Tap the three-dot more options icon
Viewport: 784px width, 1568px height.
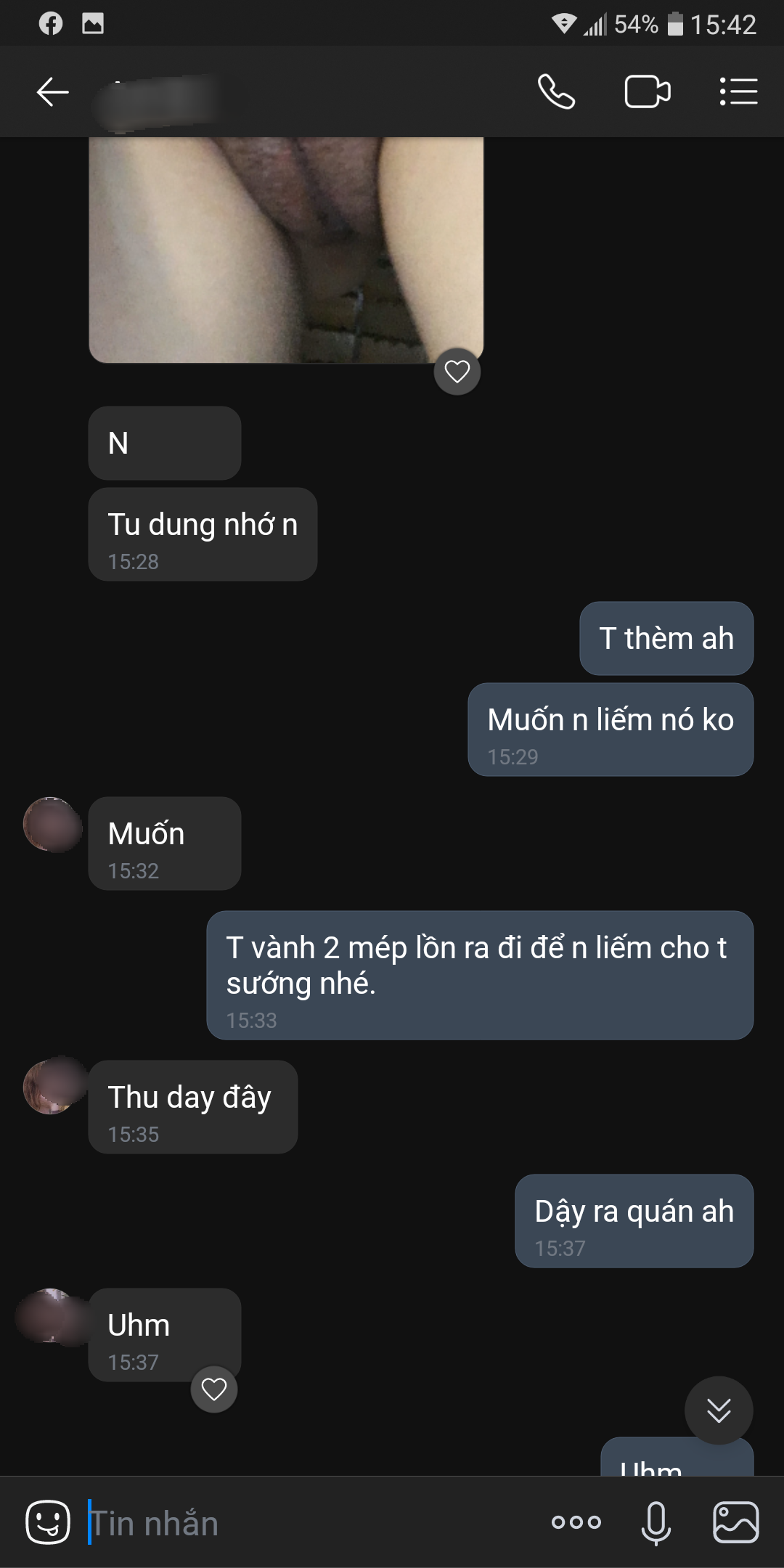(576, 1522)
